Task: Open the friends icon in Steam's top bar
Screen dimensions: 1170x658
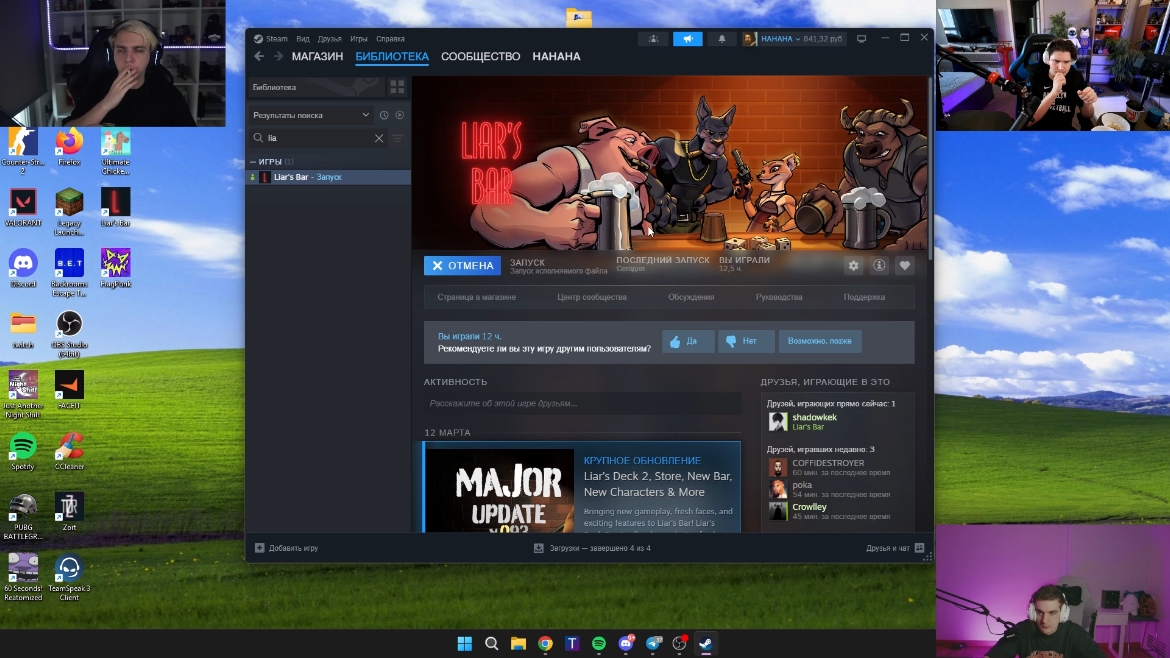Action: point(653,39)
